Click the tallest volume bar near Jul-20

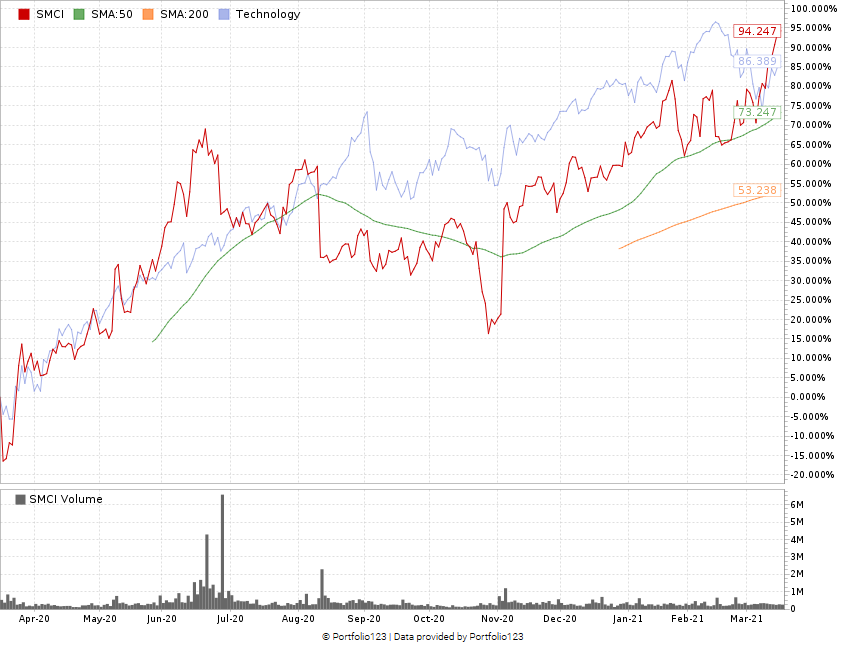tap(222, 552)
